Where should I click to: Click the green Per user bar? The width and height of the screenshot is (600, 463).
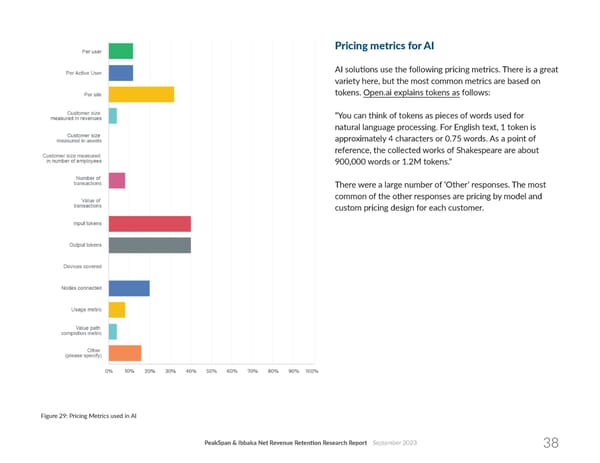click(120, 51)
